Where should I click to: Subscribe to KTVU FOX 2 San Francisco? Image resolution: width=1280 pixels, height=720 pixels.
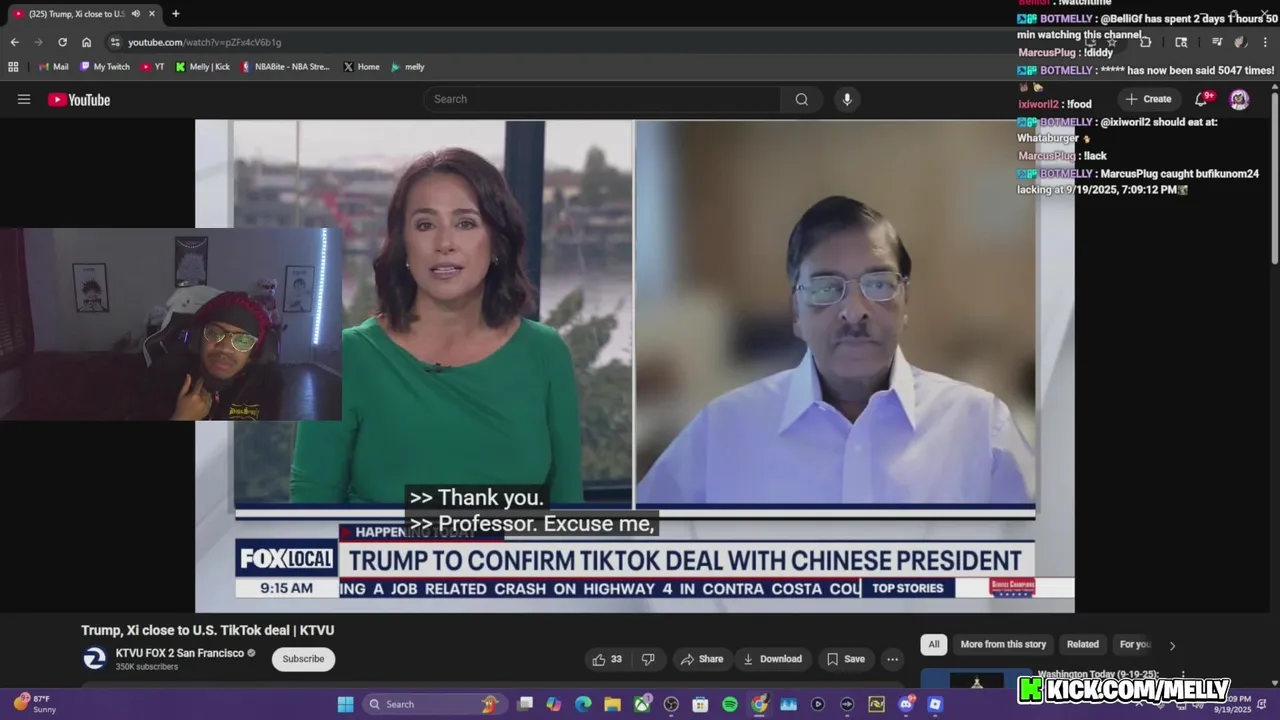point(303,659)
